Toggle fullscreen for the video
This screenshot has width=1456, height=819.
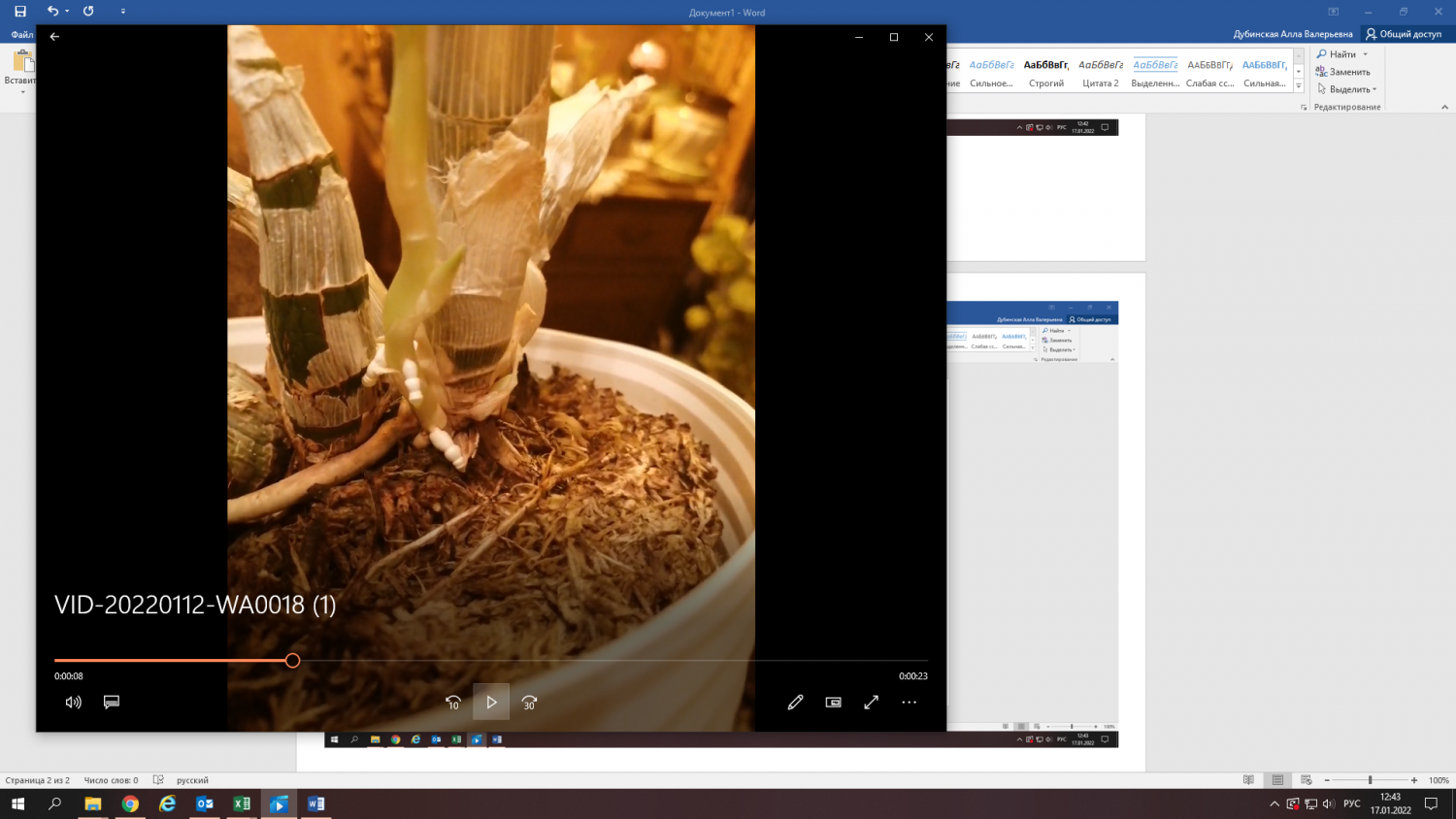[871, 702]
